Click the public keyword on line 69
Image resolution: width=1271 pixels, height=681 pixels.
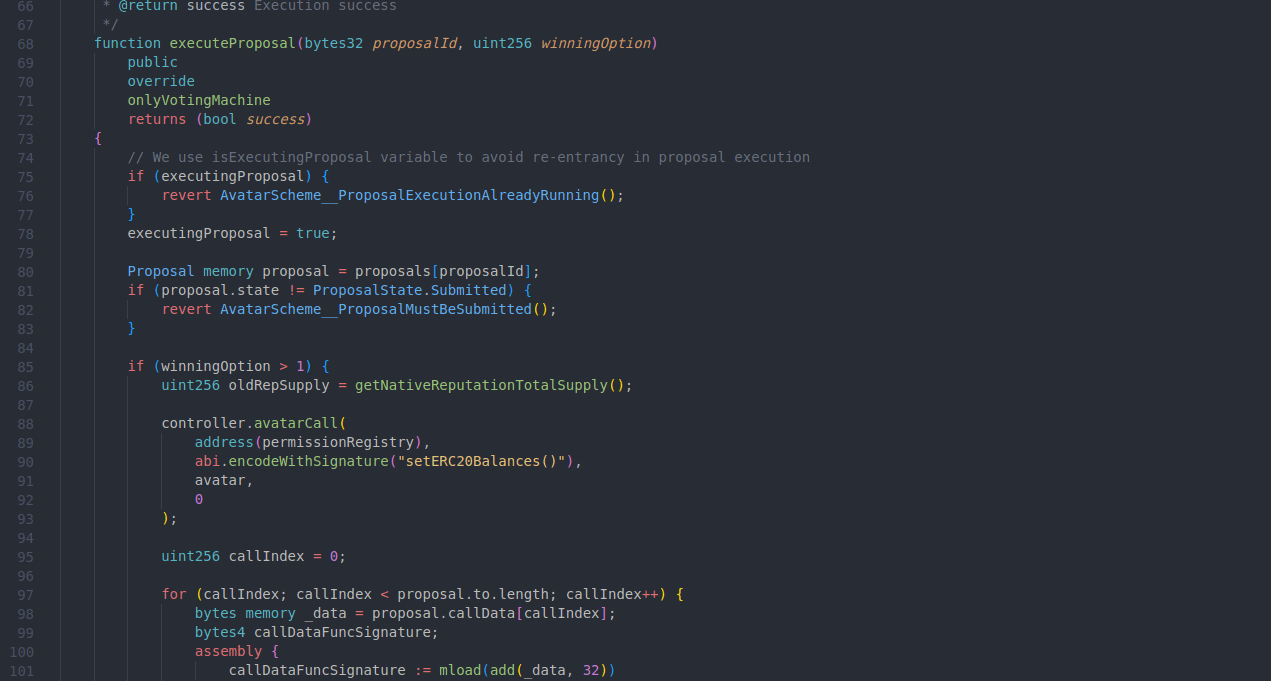[152, 62]
